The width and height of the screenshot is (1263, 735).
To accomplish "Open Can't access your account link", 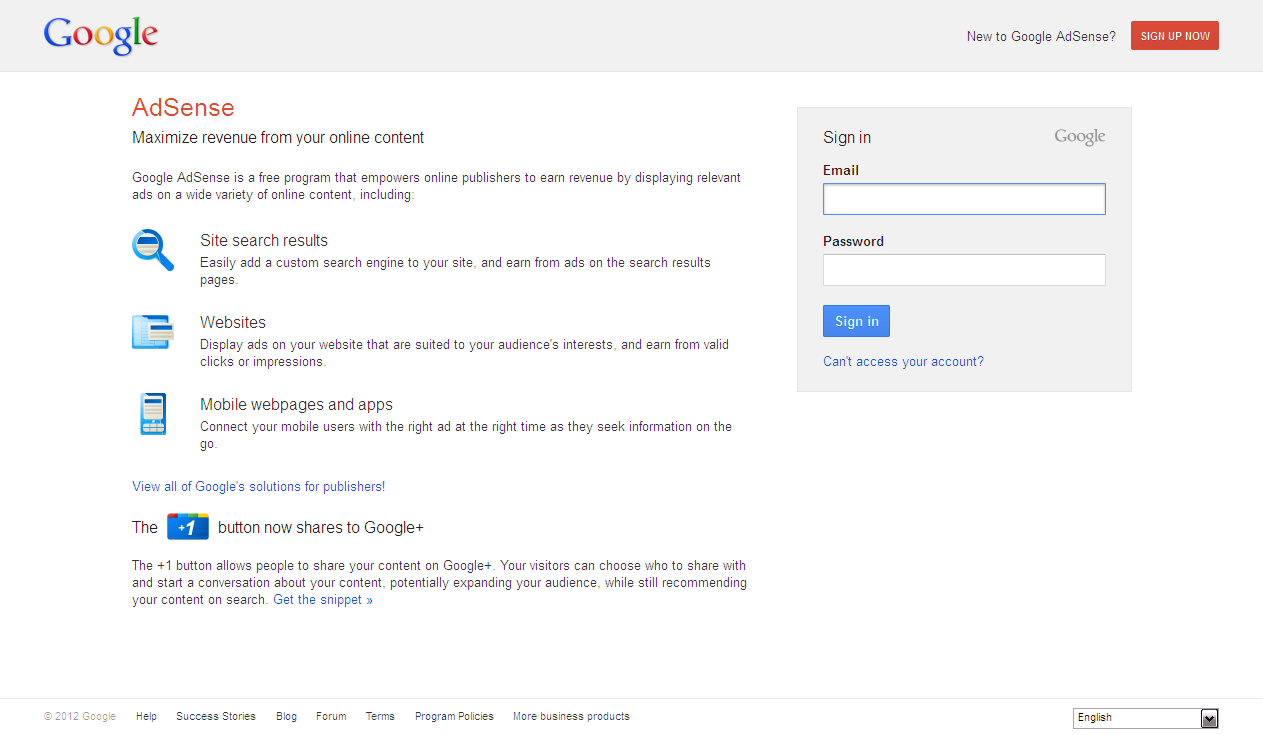I will click(903, 362).
